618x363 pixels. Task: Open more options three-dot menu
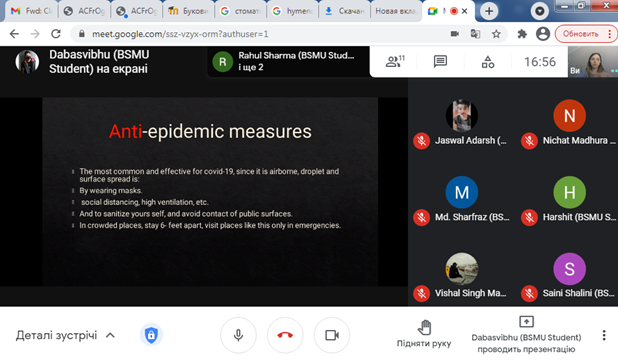(x=604, y=335)
